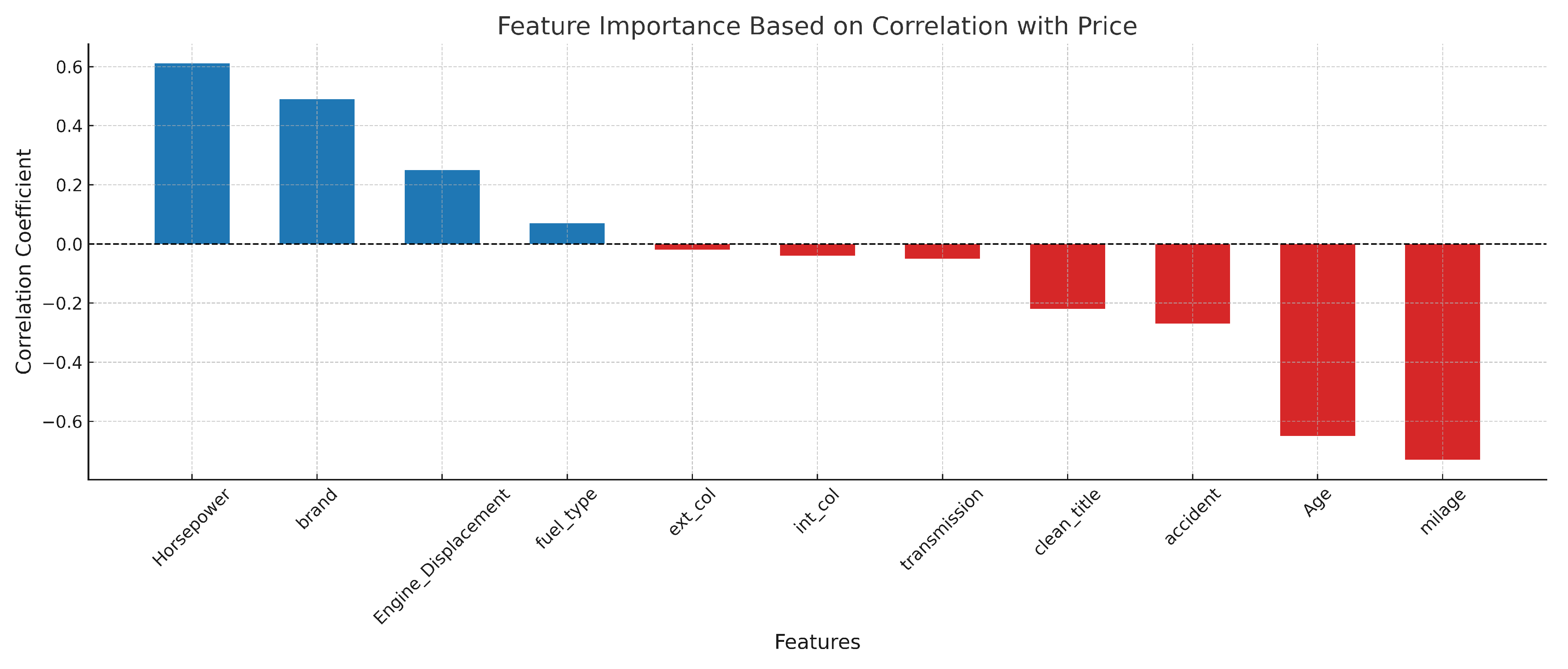Select the int_col bar

point(817,250)
